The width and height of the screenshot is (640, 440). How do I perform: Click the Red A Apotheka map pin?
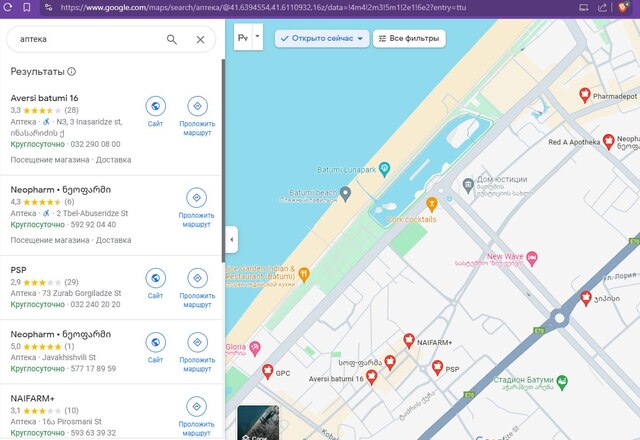tap(609, 141)
